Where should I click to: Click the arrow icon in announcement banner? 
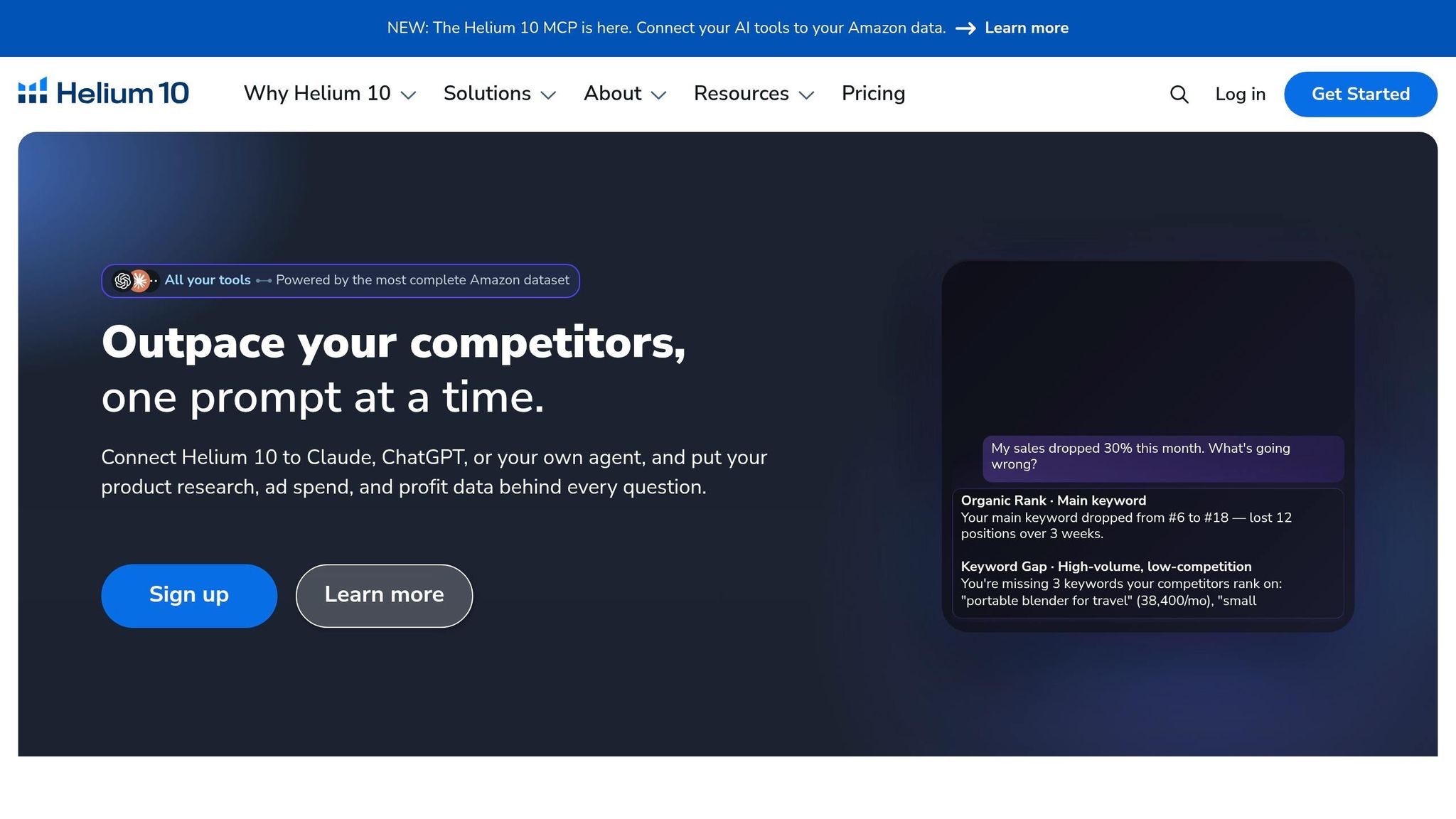[x=965, y=28]
